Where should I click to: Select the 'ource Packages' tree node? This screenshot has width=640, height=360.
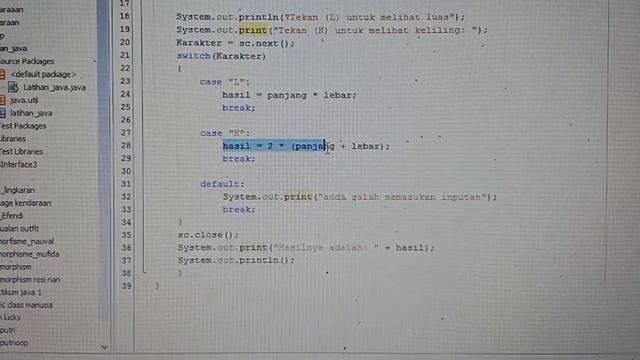point(27,61)
